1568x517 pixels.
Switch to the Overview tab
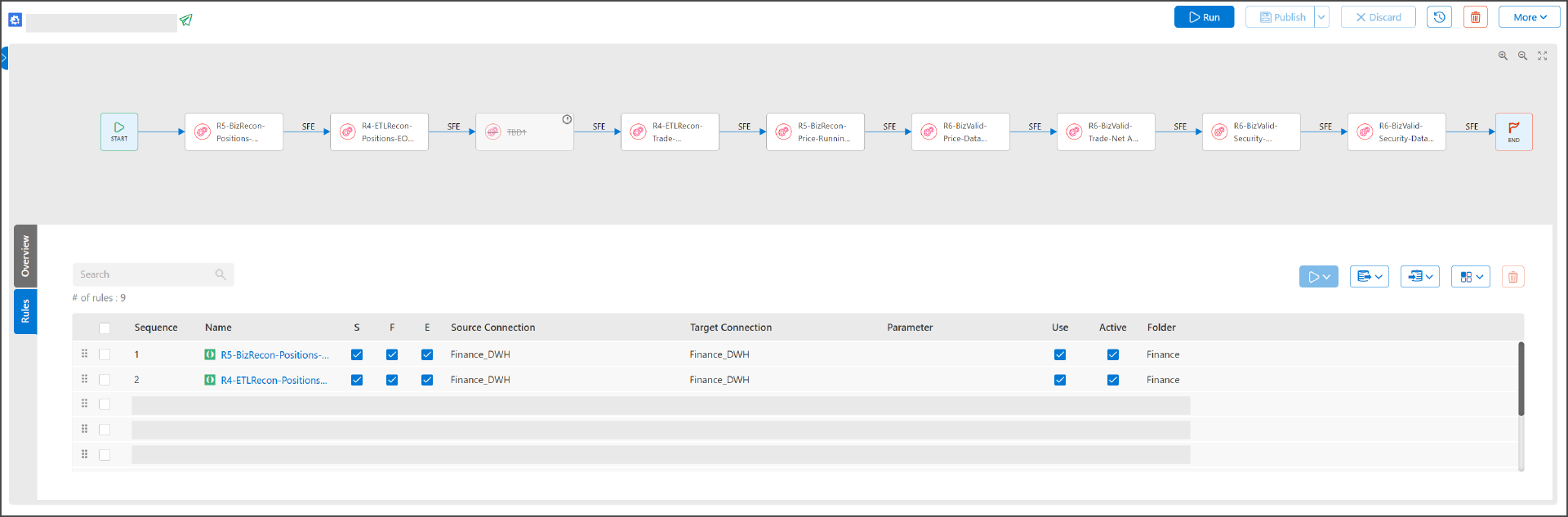coord(25,256)
